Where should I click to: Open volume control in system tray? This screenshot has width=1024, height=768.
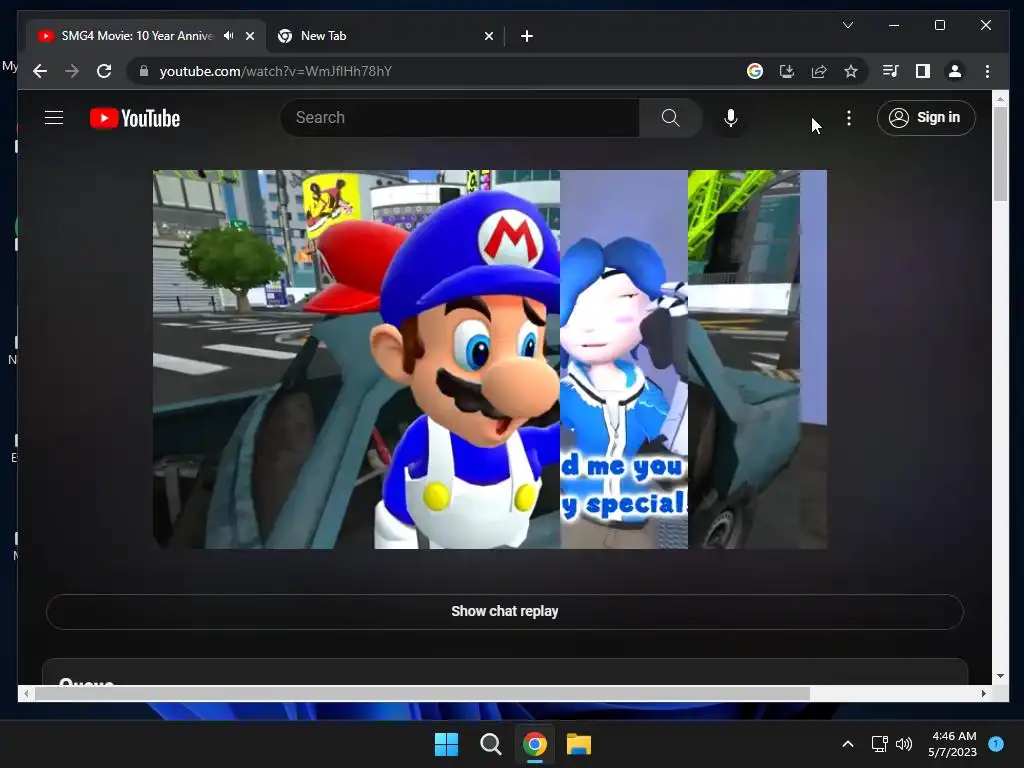click(904, 744)
